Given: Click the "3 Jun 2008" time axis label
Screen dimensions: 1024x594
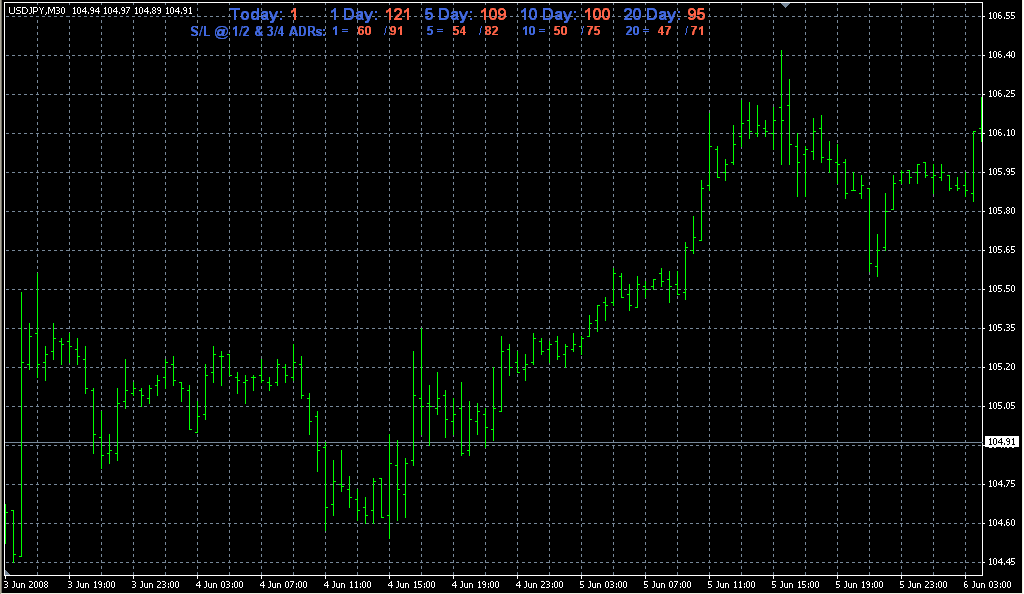Looking at the screenshot, I should (x=27, y=585).
